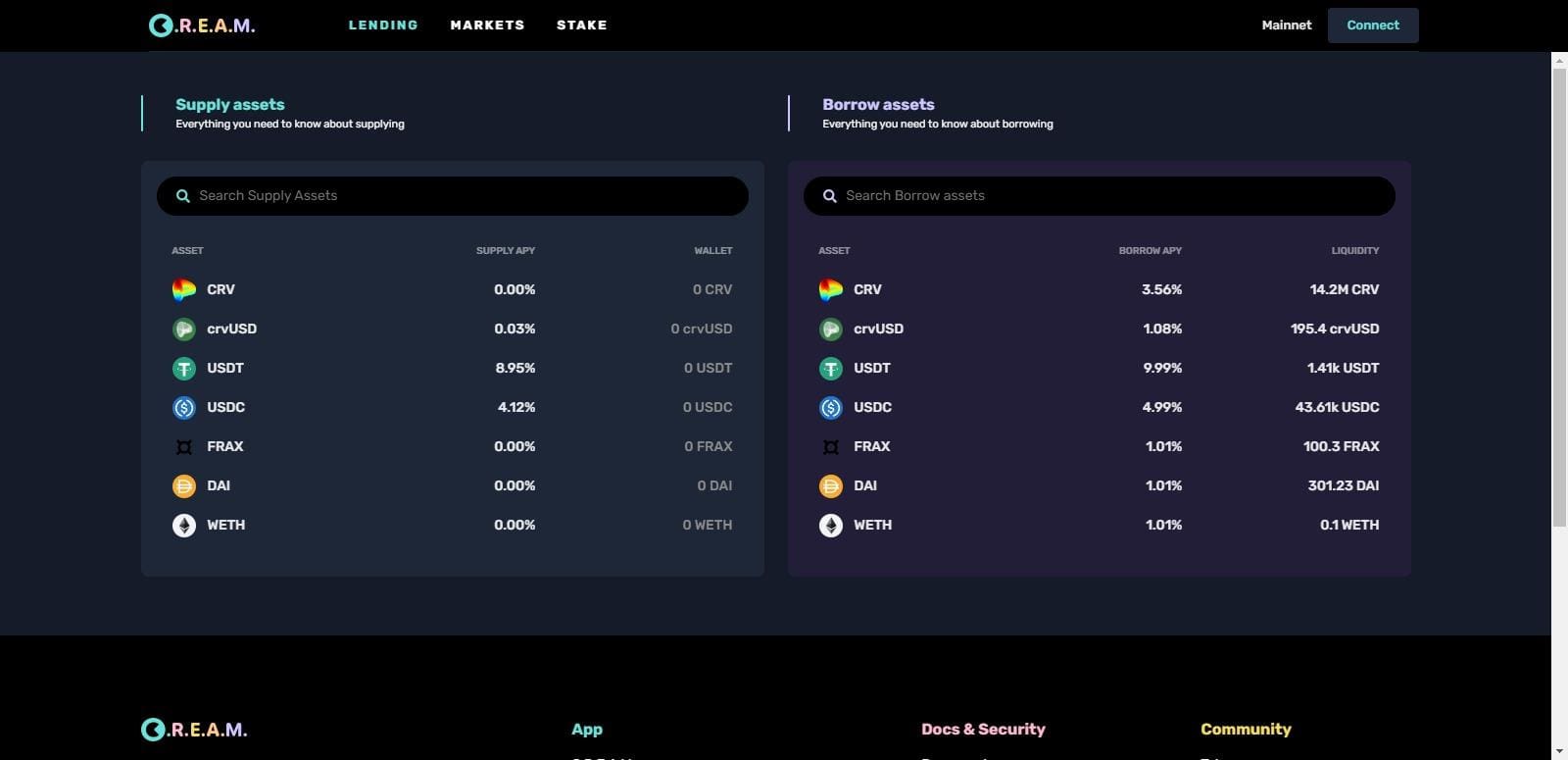The image size is (1568, 760).
Task: Click the USDC icon in Borrow assets
Action: [x=831, y=408]
